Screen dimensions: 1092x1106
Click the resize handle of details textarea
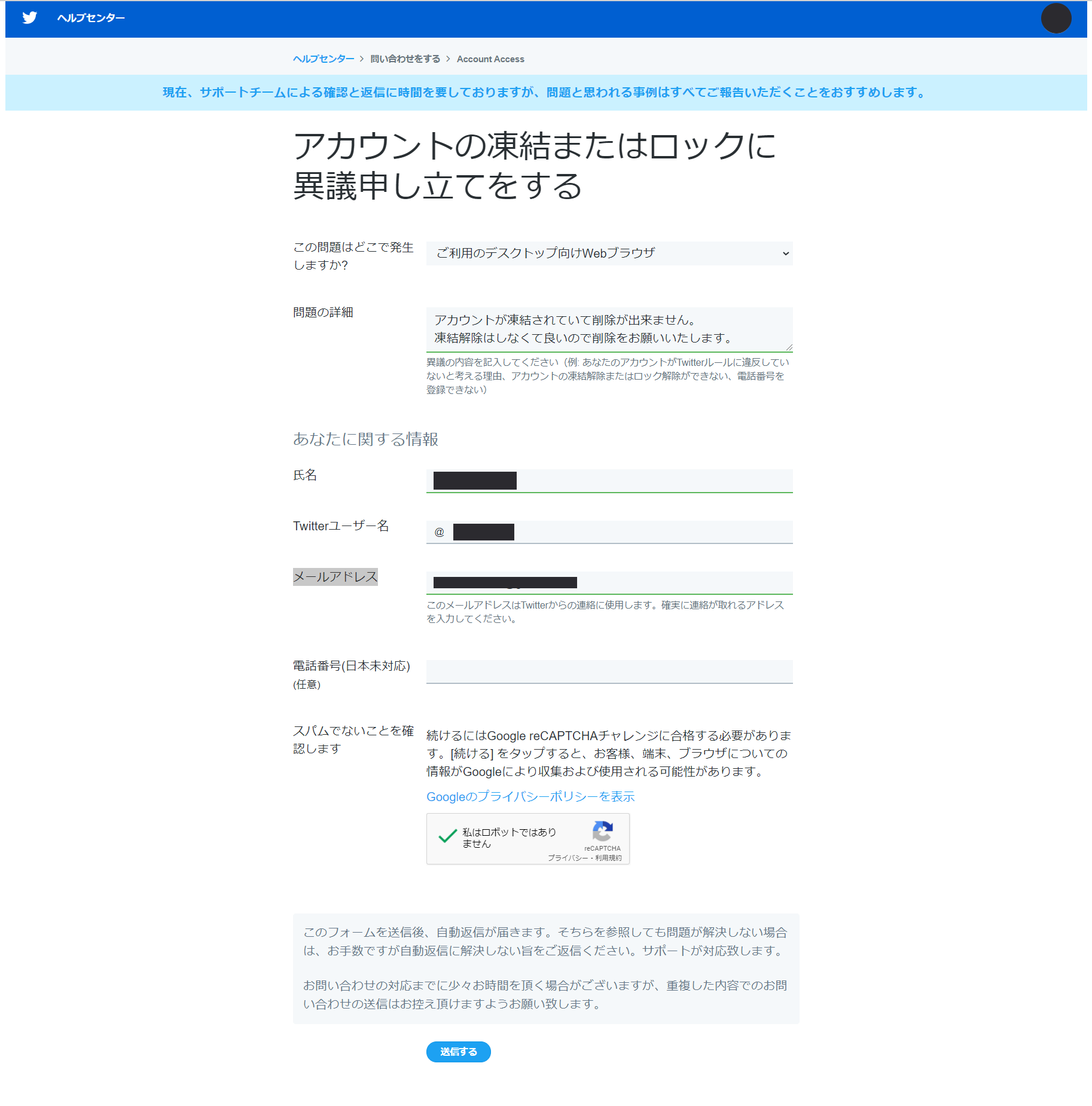(x=789, y=347)
